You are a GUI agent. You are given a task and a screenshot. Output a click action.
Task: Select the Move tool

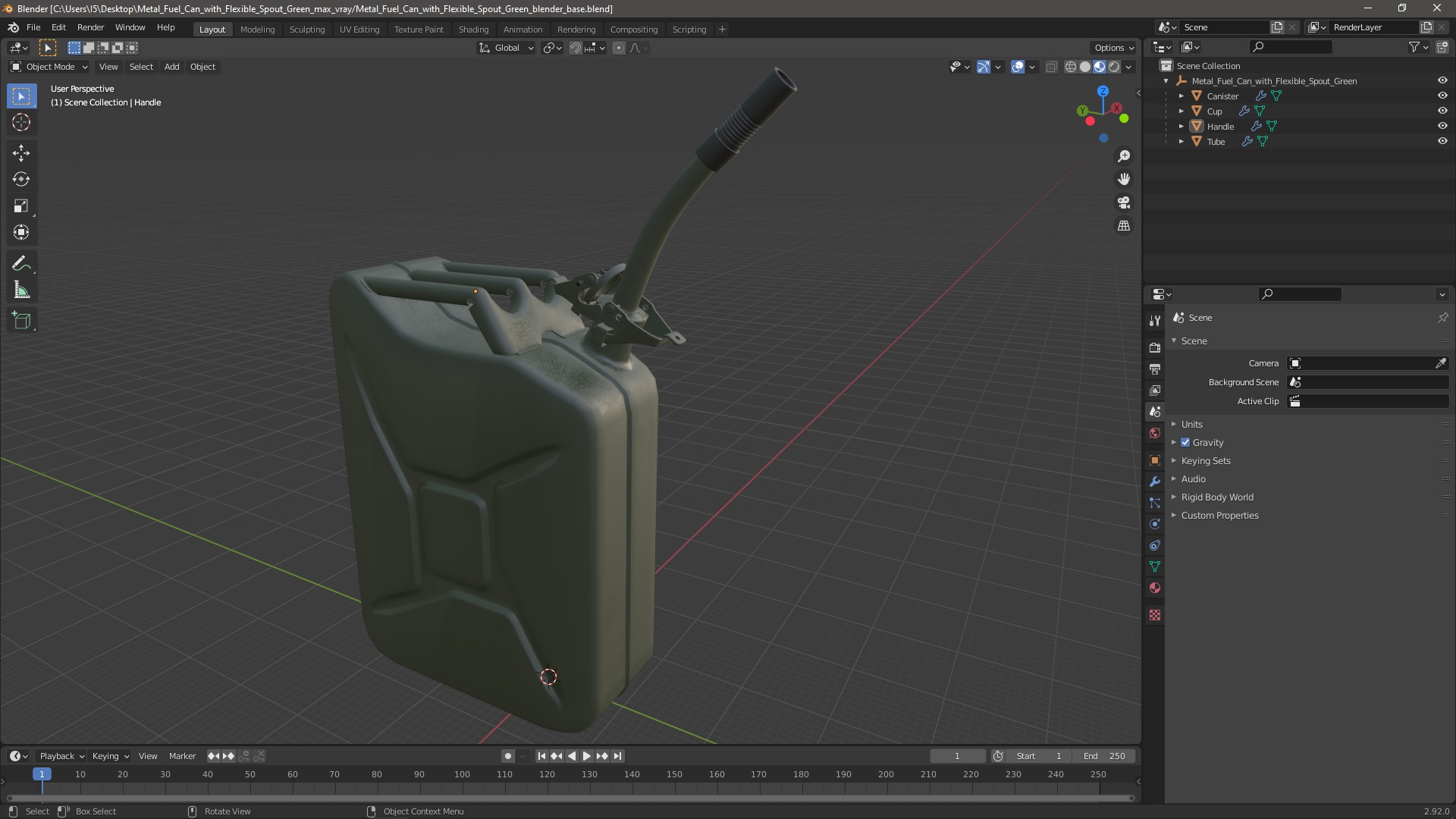(21, 153)
